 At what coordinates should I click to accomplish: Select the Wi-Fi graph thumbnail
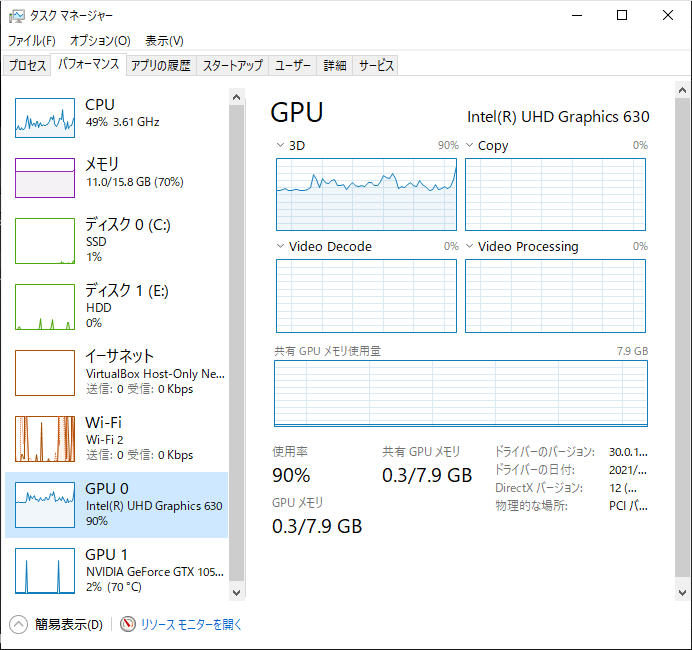click(x=45, y=438)
